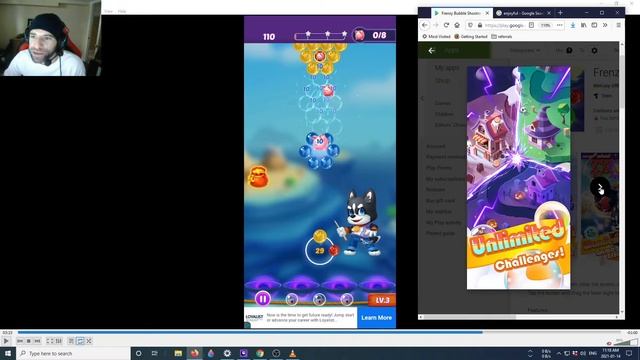640x360 pixels.
Task: Click the zoom level indicator in address bar
Action: pos(546,25)
